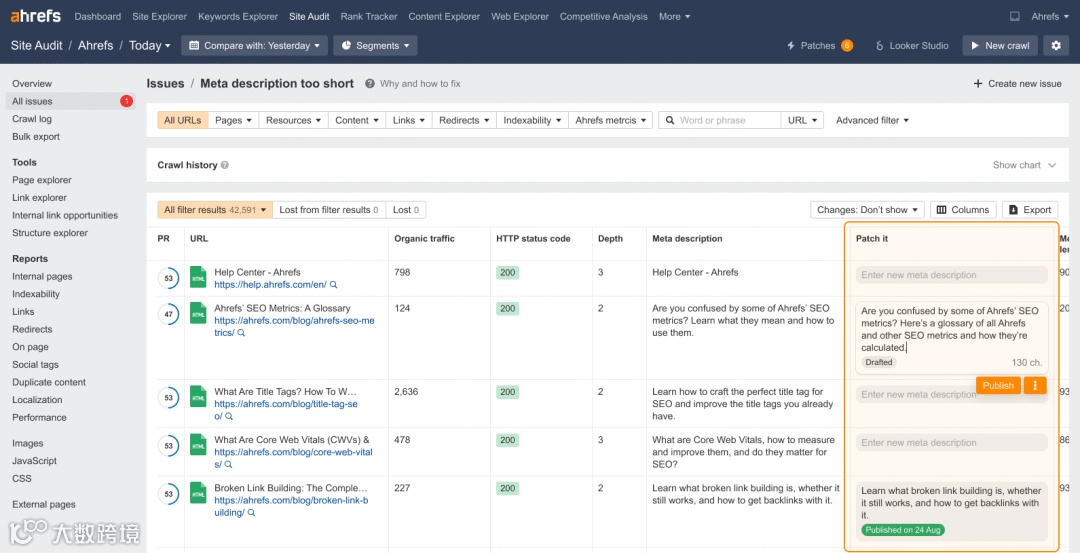Open the URL search scope dropdown
The image size is (1080, 553).
click(x=802, y=120)
